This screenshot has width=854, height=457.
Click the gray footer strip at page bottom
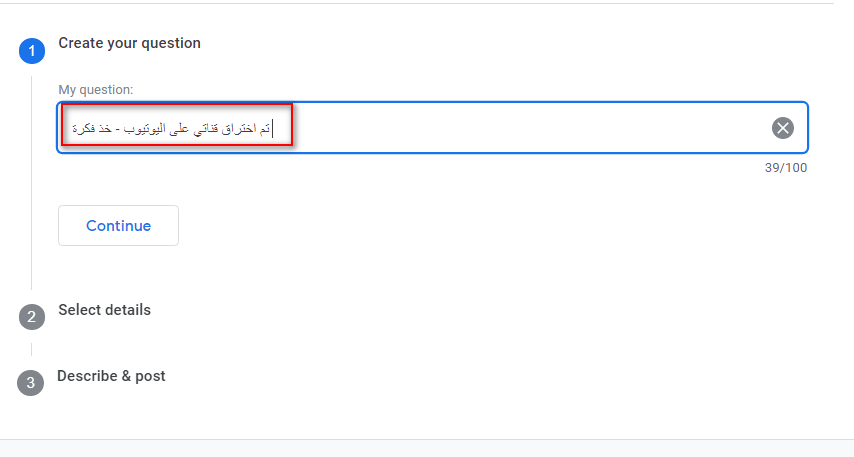tap(427, 448)
